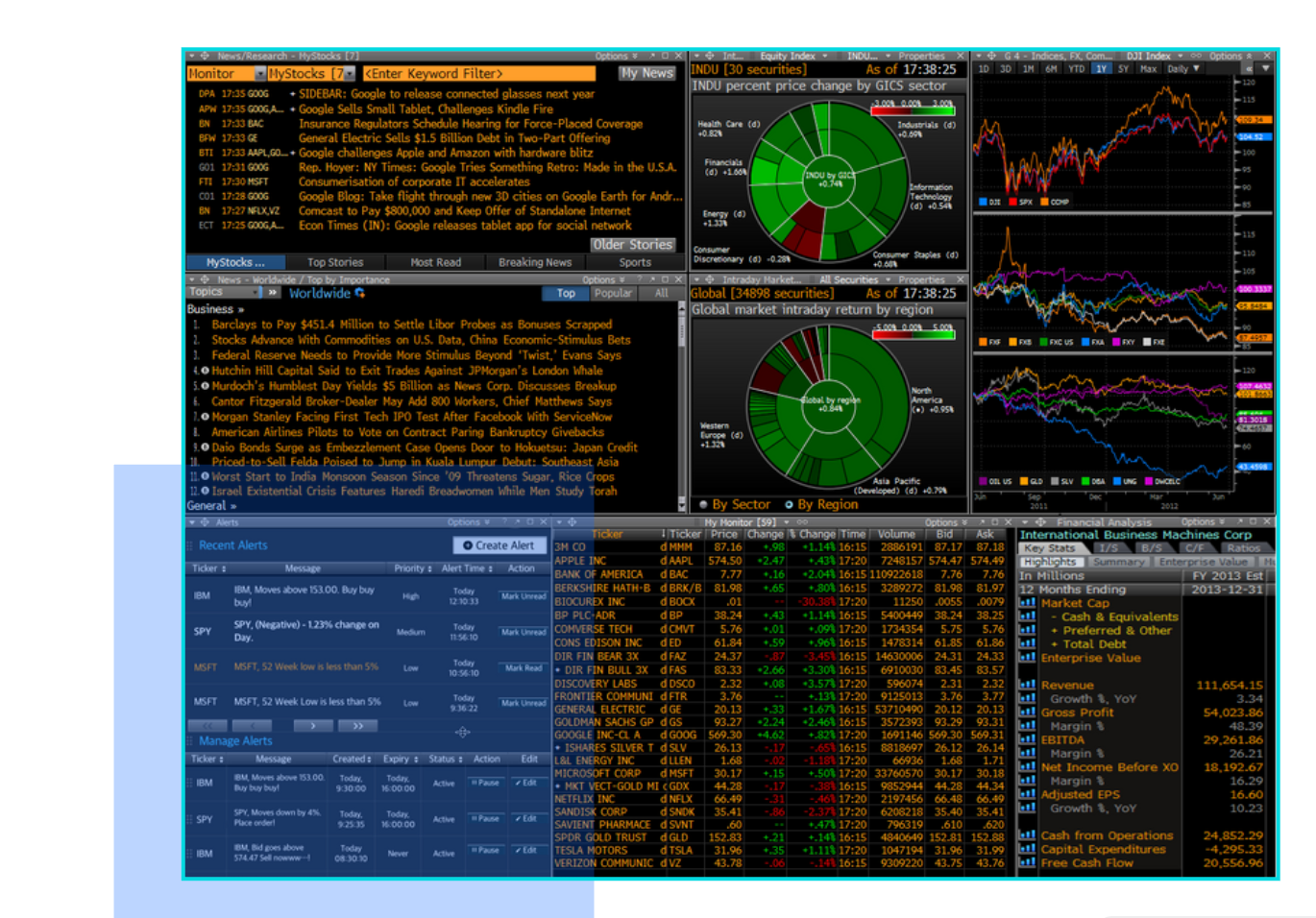Switch to the Most Read tab
Image resolution: width=1316 pixels, height=918 pixels.
(x=435, y=262)
